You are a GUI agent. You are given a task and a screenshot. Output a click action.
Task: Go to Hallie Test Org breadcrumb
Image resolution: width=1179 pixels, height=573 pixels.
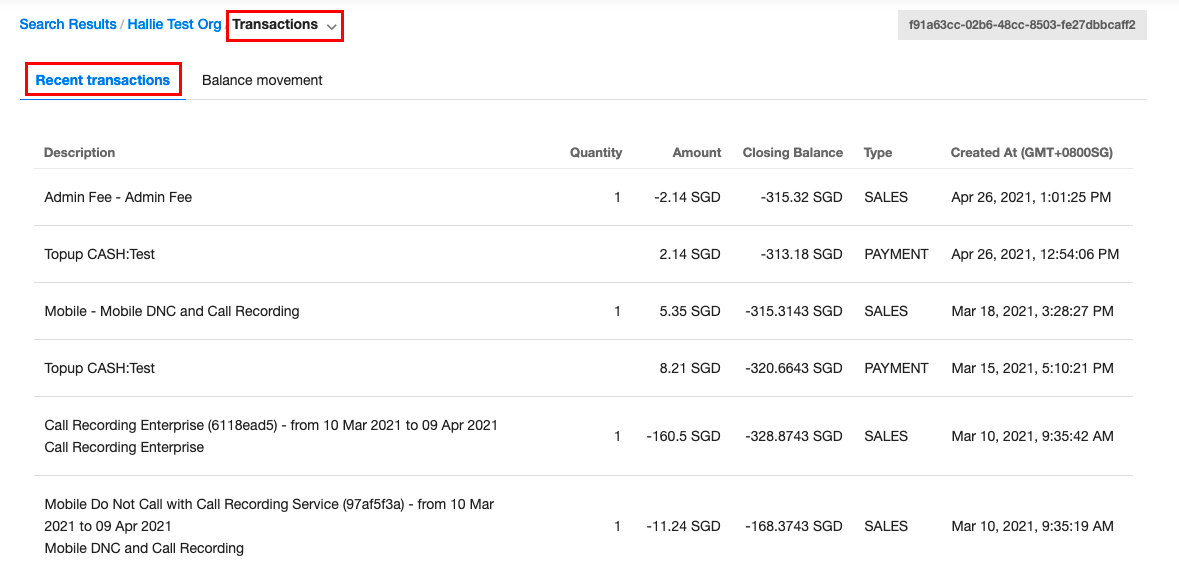174,24
